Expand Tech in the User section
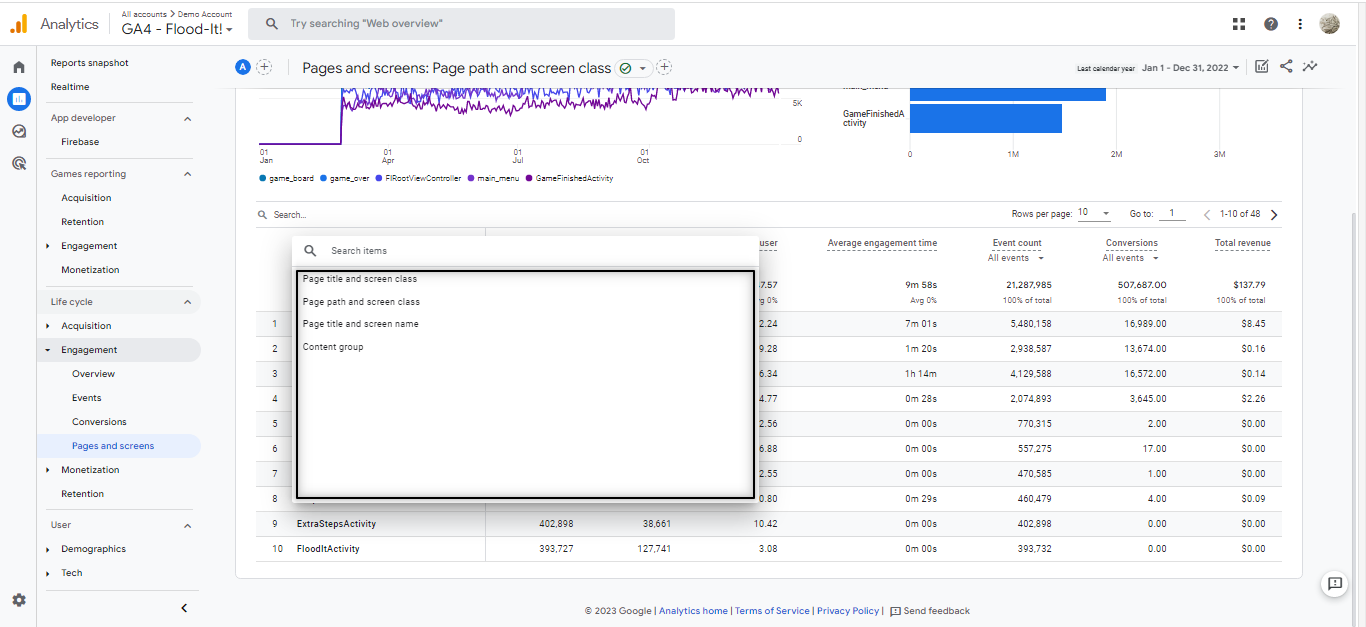 point(48,573)
